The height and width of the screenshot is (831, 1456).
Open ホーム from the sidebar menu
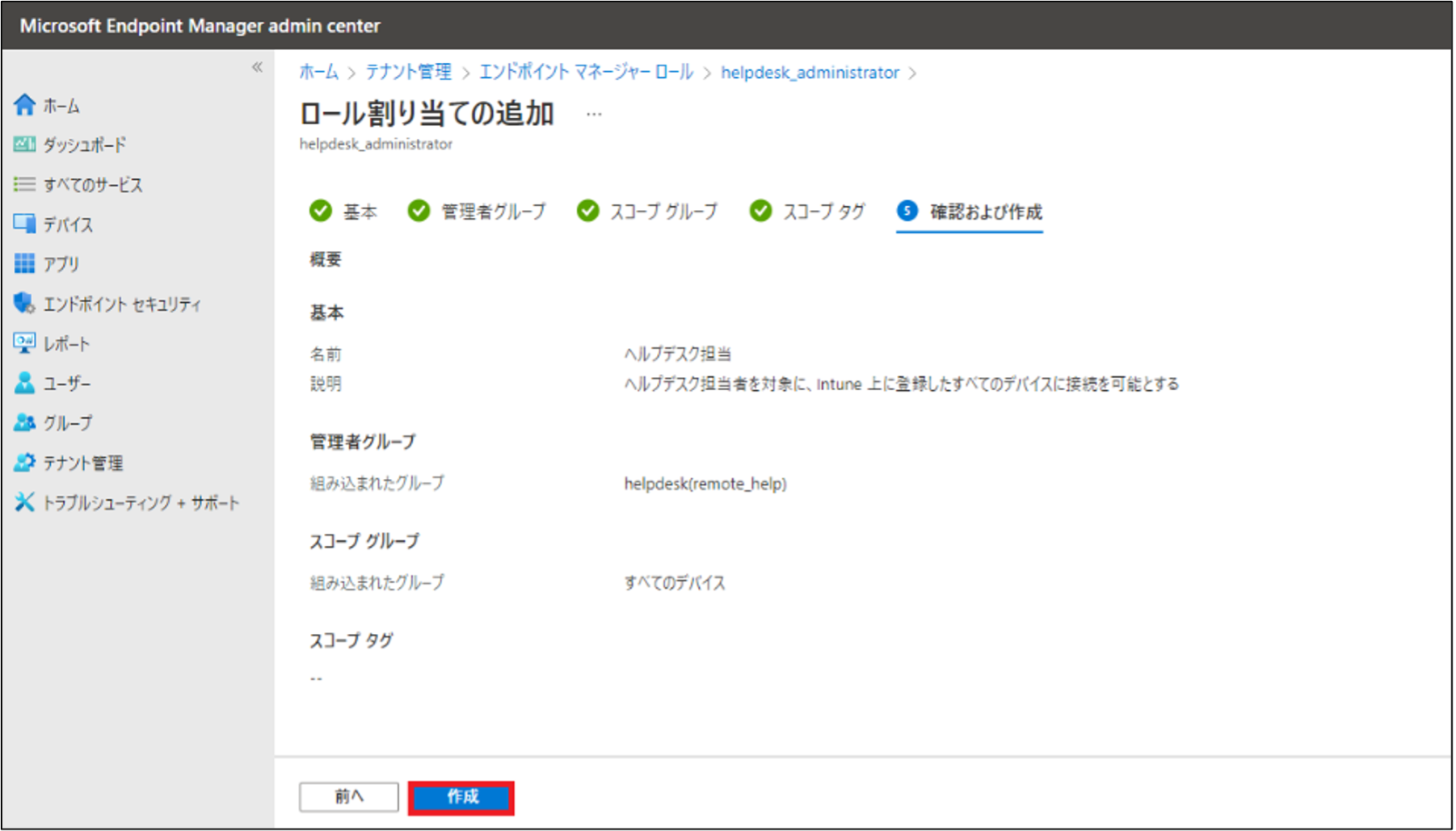(61, 106)
